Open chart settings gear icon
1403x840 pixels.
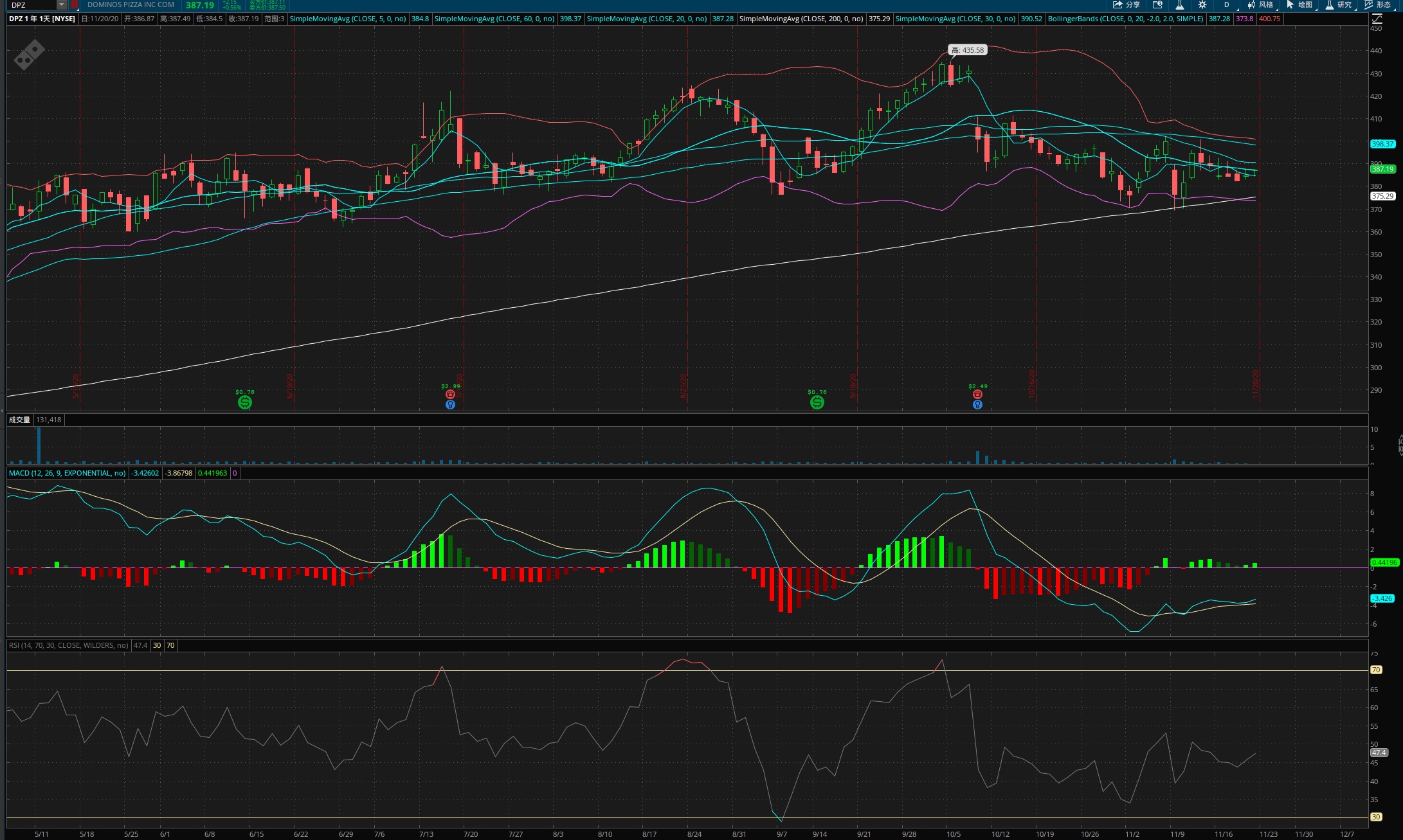click(x=1202, y=4)
